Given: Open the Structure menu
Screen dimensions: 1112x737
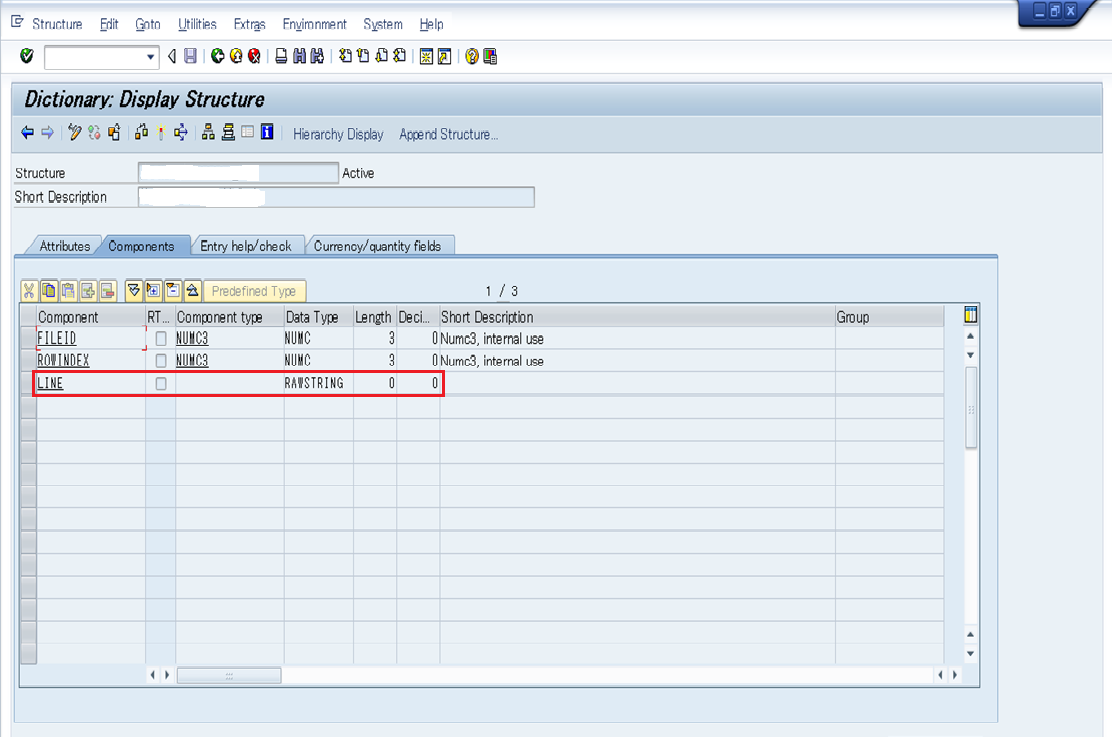Looking at the screenshot, I should 57,24.
